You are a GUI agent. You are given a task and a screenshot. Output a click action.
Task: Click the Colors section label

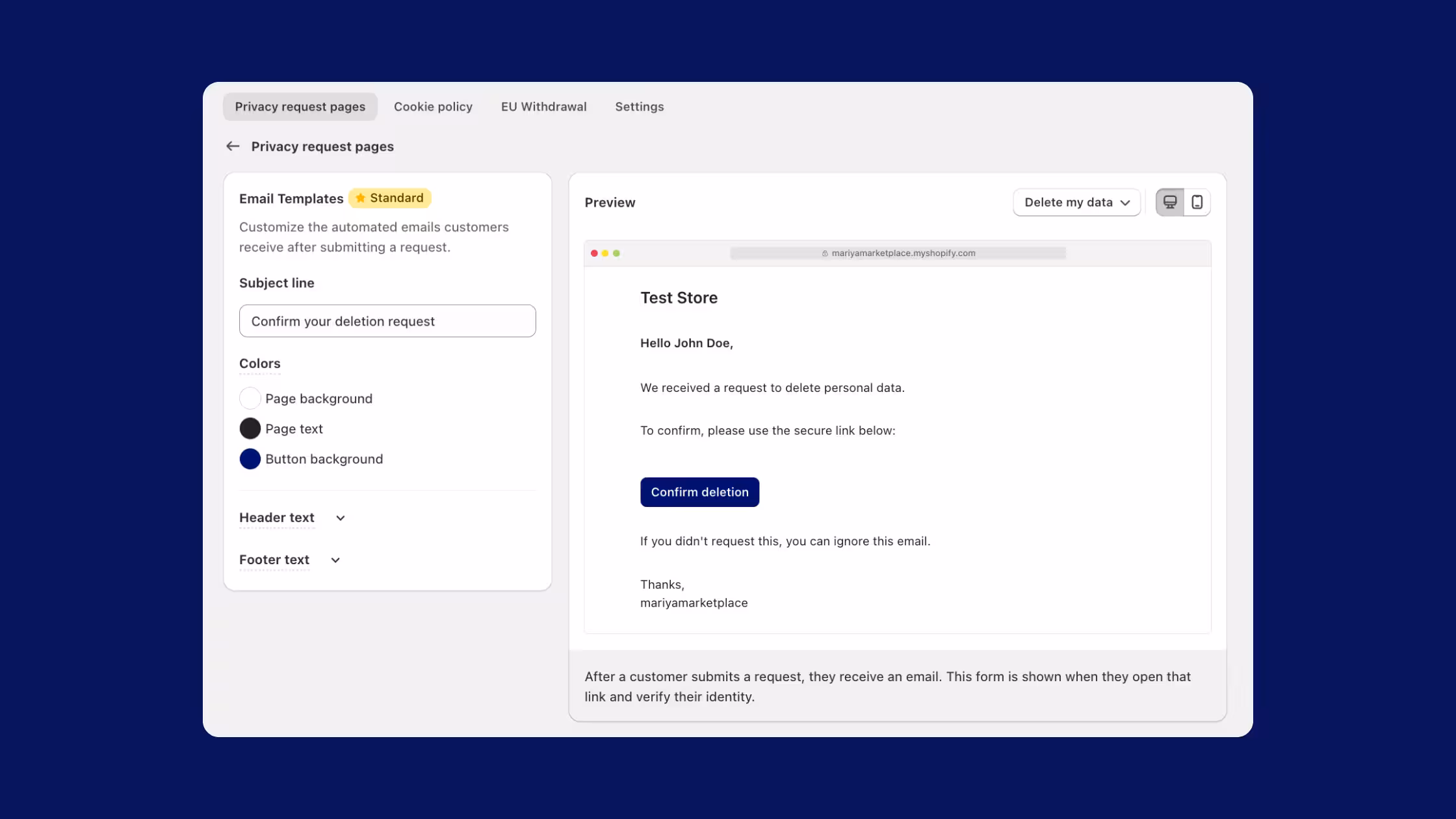pos(259,363)
